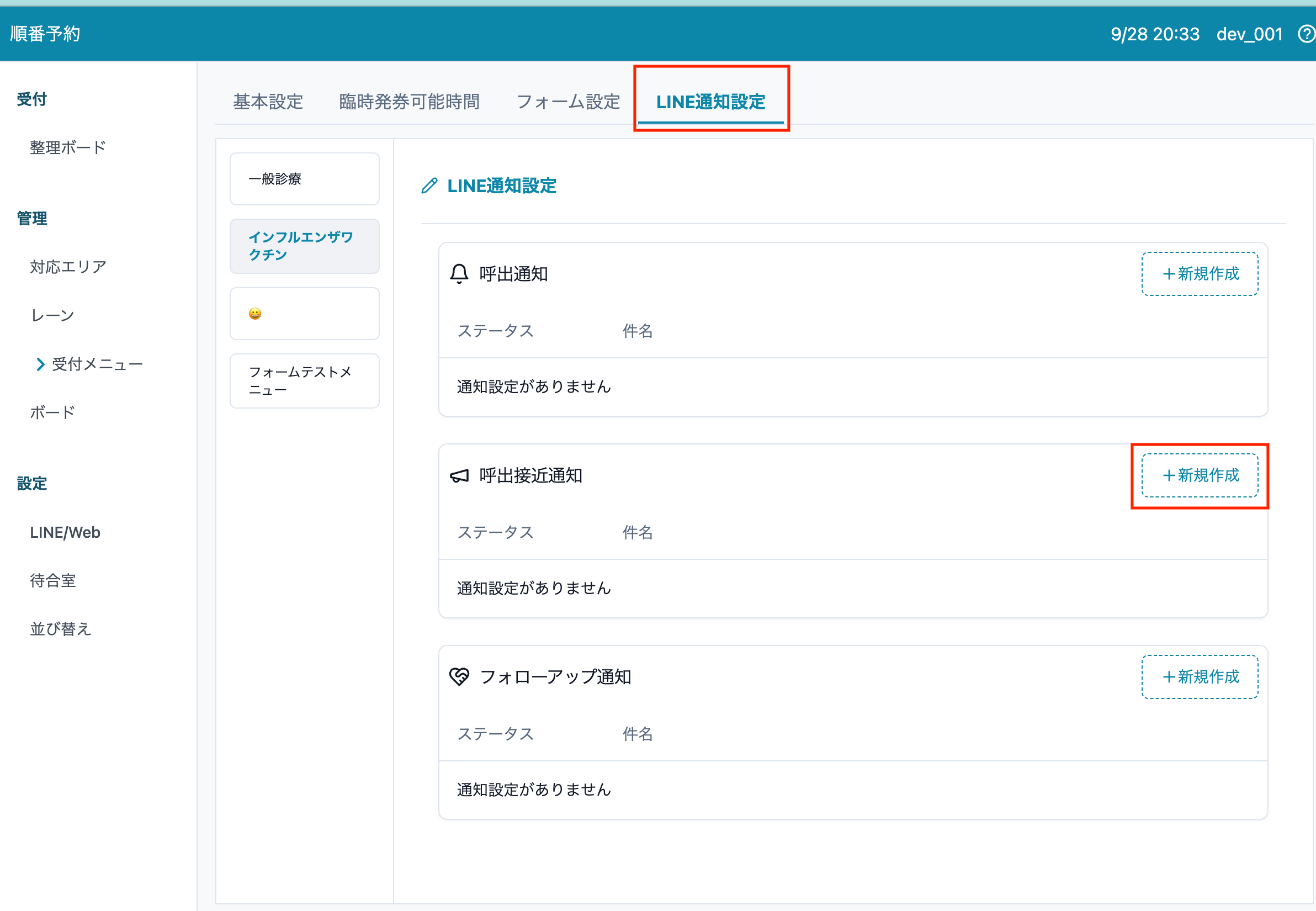Create new 呼出通知 with 新規作成
The image size is (1316, 911).
click(x=1200, y=274)
